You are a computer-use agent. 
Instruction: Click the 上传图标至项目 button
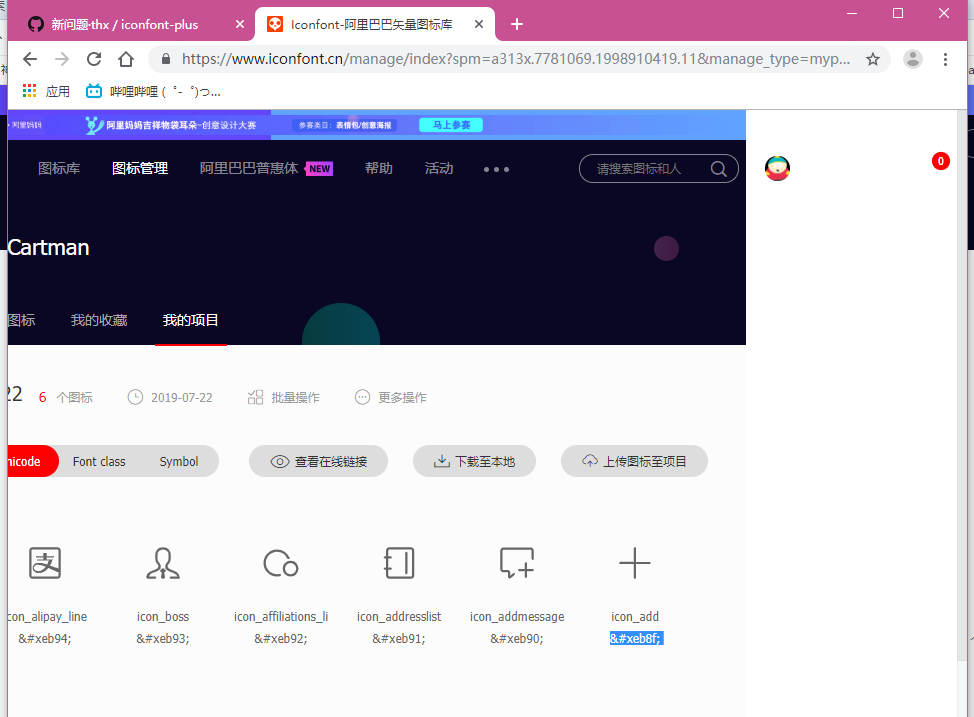click(634, 461)
